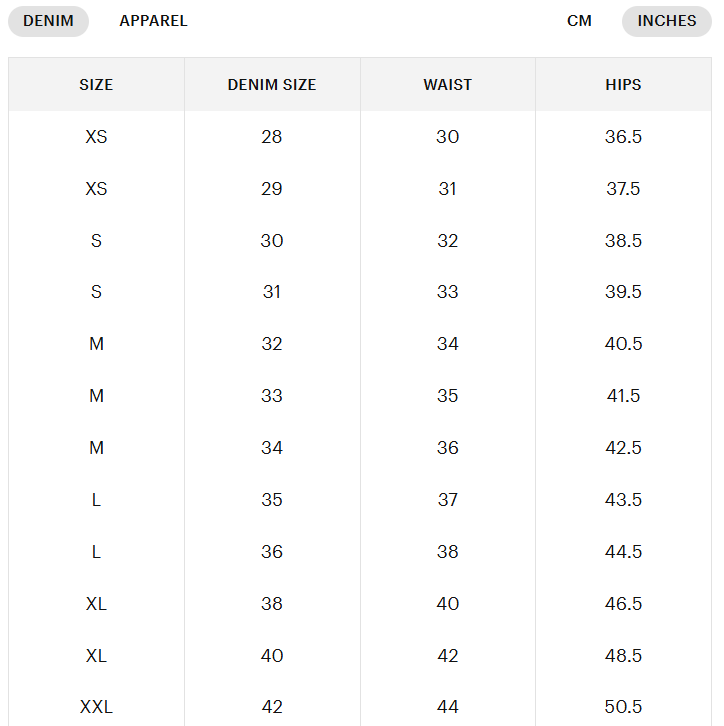Click denim size 28 in the table
This screenshot has height=726, width=724.
coord(272,137)
